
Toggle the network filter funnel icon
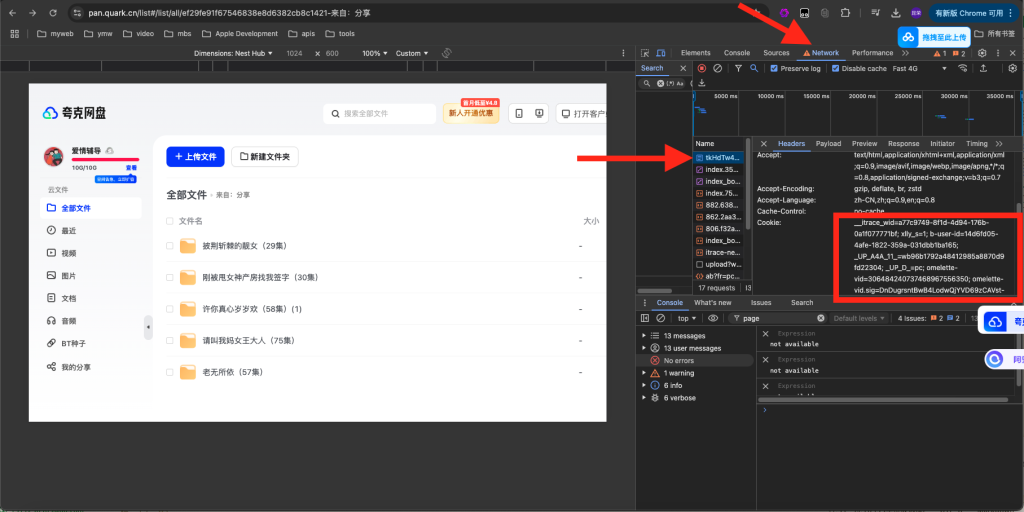739,68
